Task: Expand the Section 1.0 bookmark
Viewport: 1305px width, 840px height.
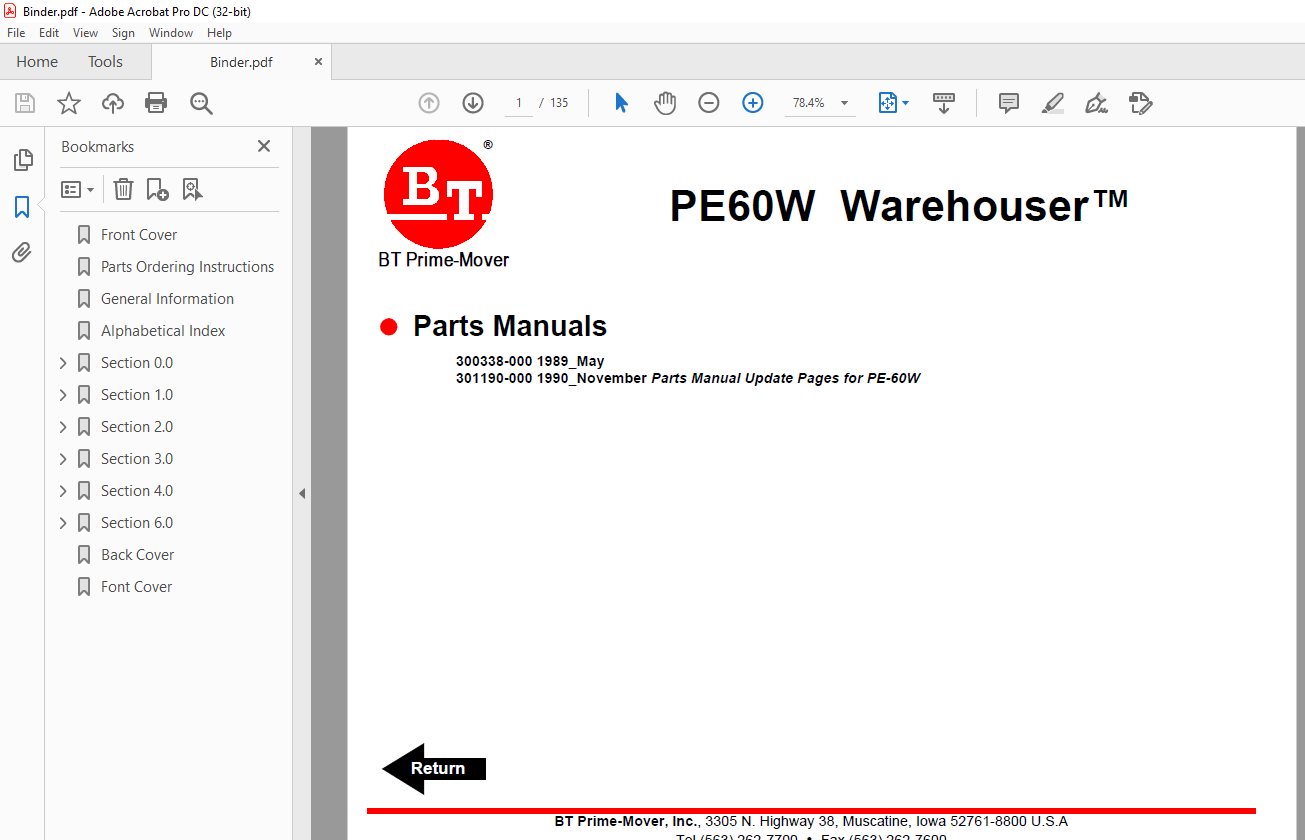Action: (63, 395)
